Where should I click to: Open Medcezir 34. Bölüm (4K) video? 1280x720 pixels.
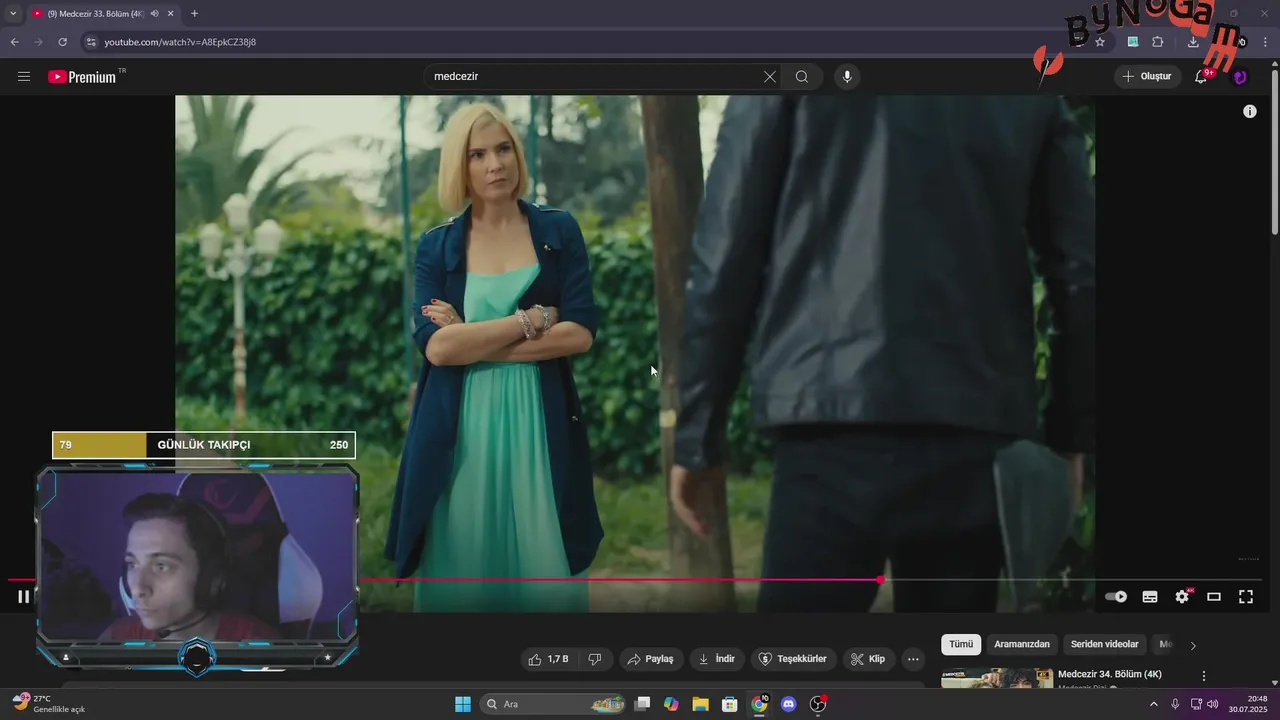1110,674
